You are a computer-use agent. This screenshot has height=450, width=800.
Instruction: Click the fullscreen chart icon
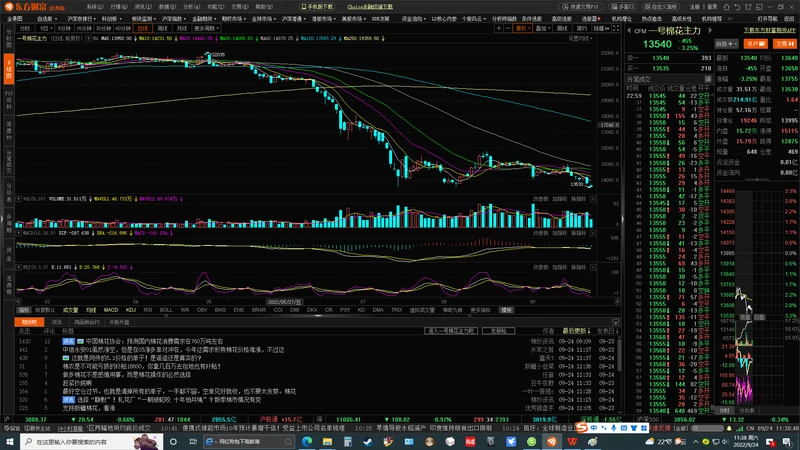pos(616,29)
